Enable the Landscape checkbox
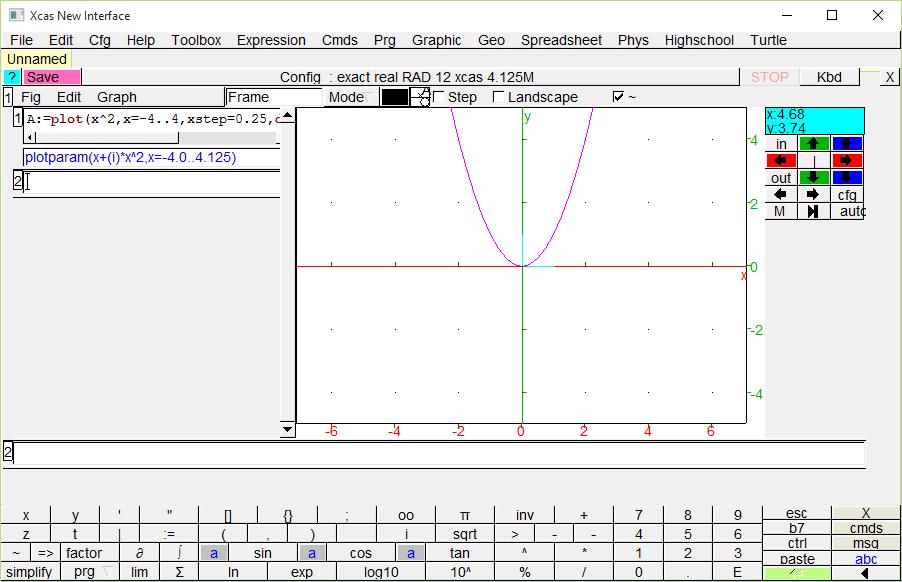This screenshot has width=902, height=582. point(499,97)
